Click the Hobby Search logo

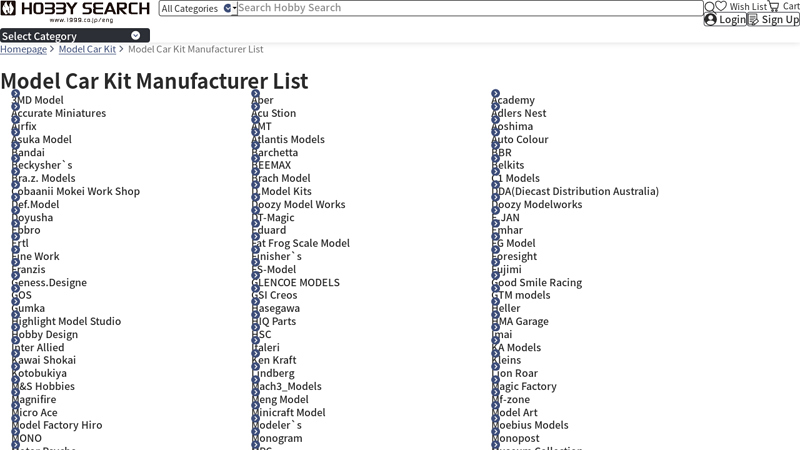[x=75, y=12]
